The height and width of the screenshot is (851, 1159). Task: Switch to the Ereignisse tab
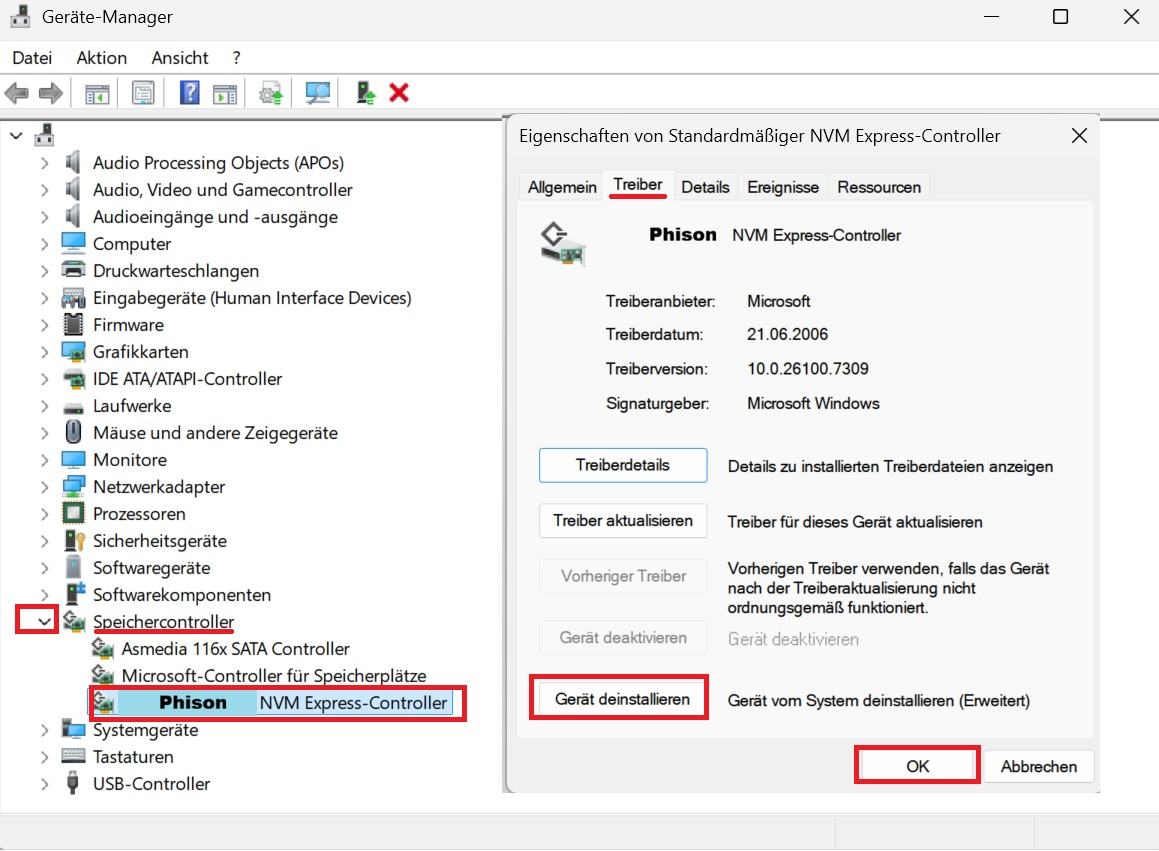pos(783,187)
